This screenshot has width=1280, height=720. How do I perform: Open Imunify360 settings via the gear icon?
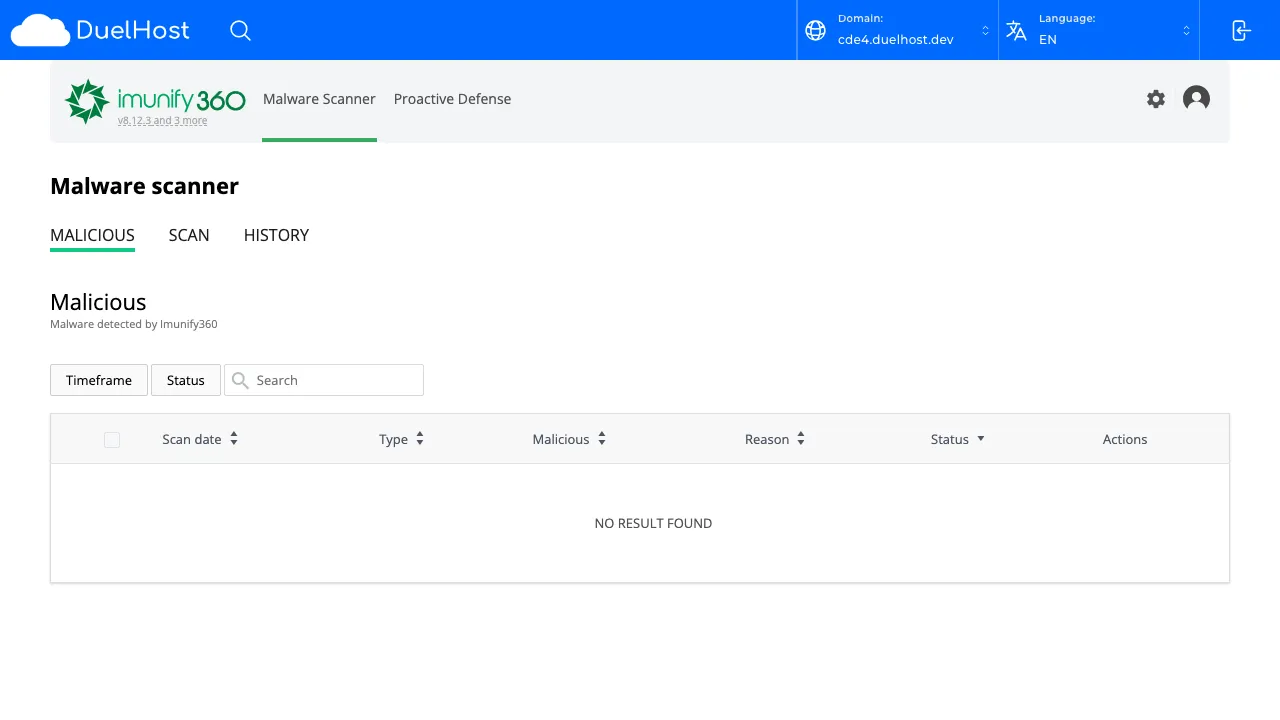click(x=1156, y=99)
